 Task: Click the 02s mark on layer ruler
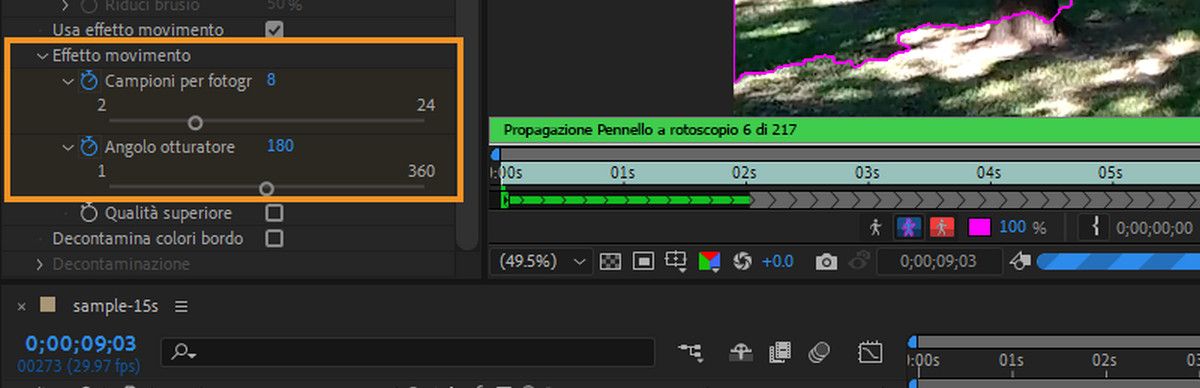(743, 173)
